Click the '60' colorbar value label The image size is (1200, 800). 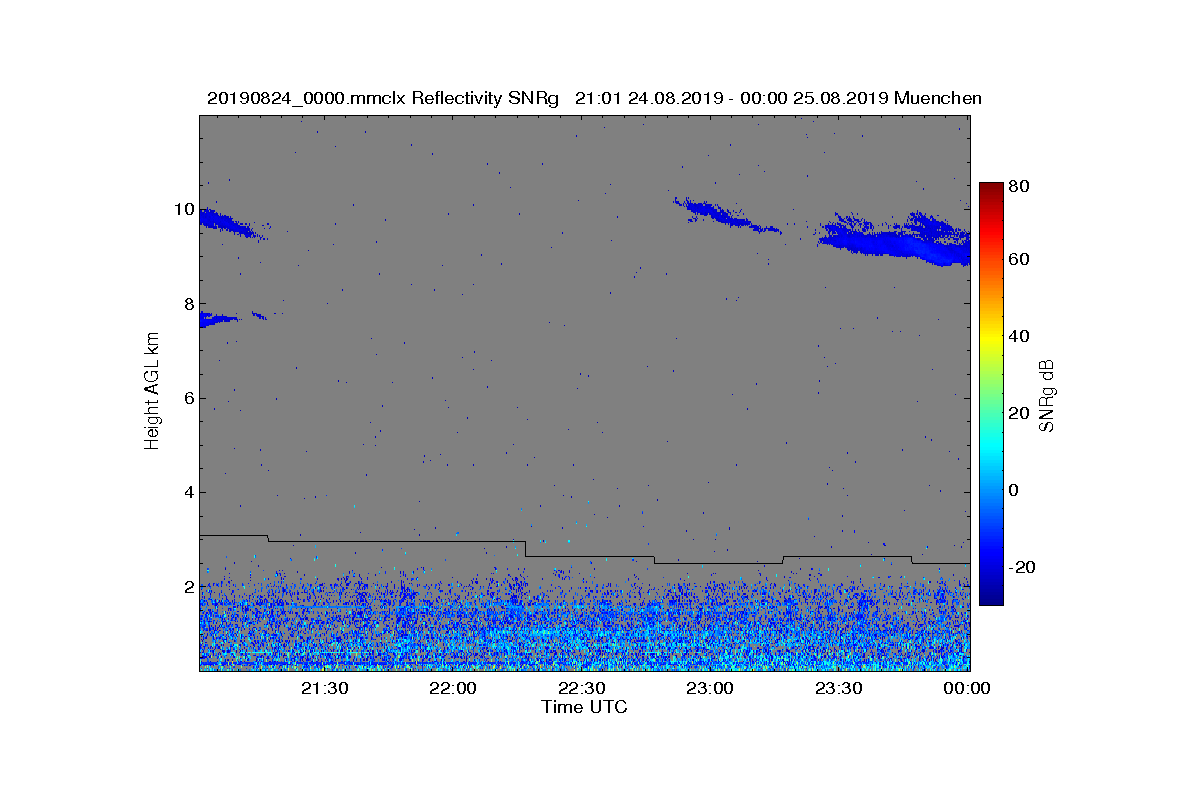pos(1020,260)
